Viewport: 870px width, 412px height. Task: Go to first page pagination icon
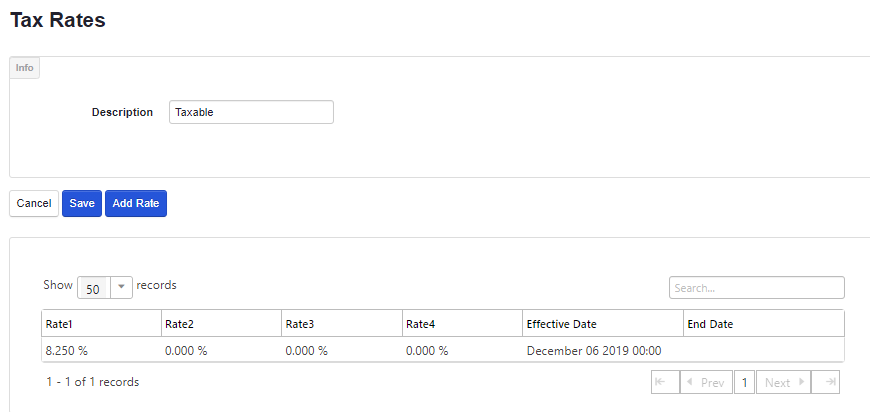[664, 382]
